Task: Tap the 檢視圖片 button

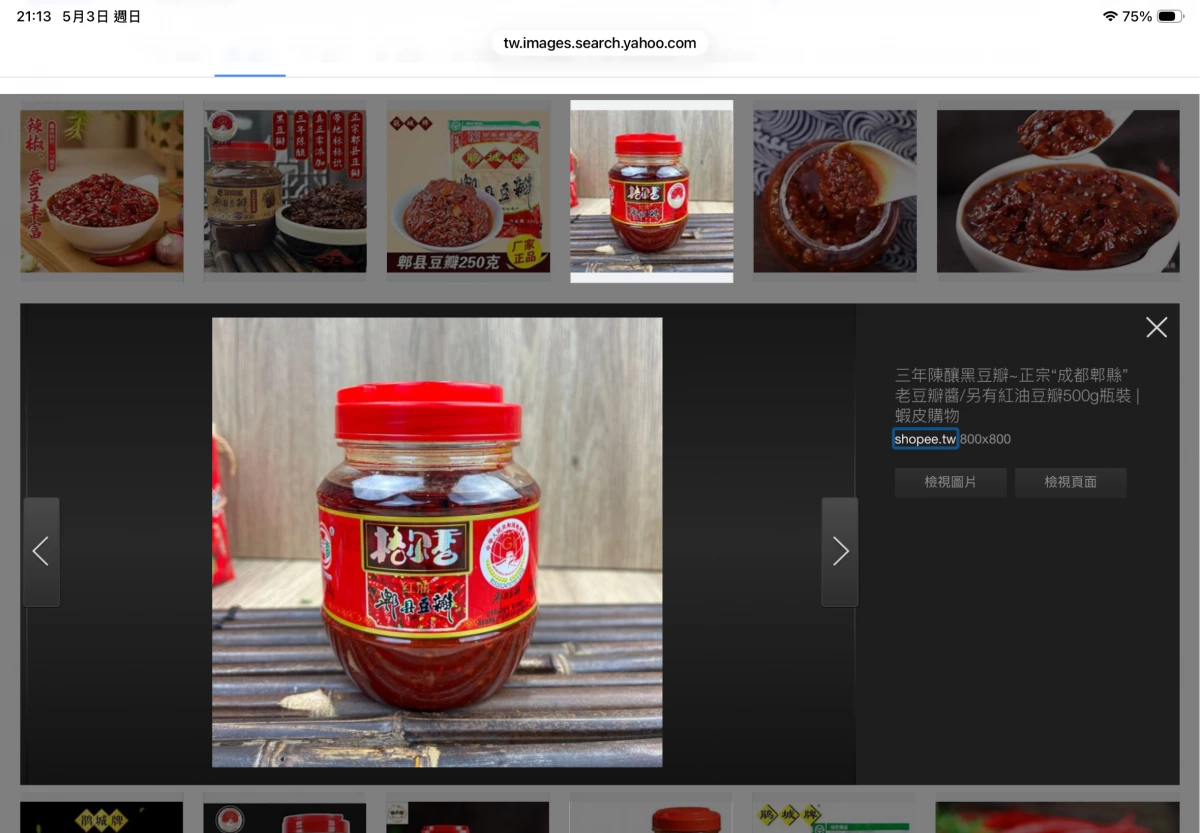Action: tap(950, 482)
